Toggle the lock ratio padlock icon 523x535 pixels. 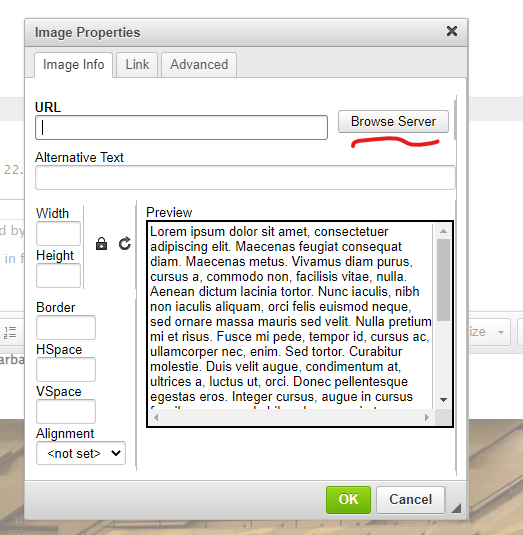pyautogui.click(x=101, y=244)
